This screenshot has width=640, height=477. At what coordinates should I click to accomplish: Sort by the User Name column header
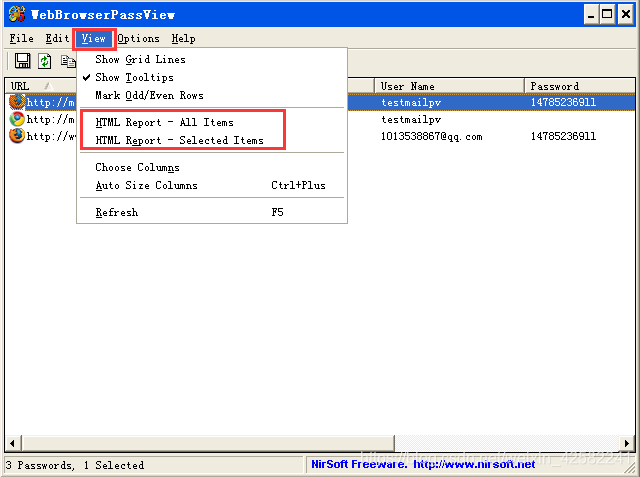pyautogui.click(x=449, y=86)
